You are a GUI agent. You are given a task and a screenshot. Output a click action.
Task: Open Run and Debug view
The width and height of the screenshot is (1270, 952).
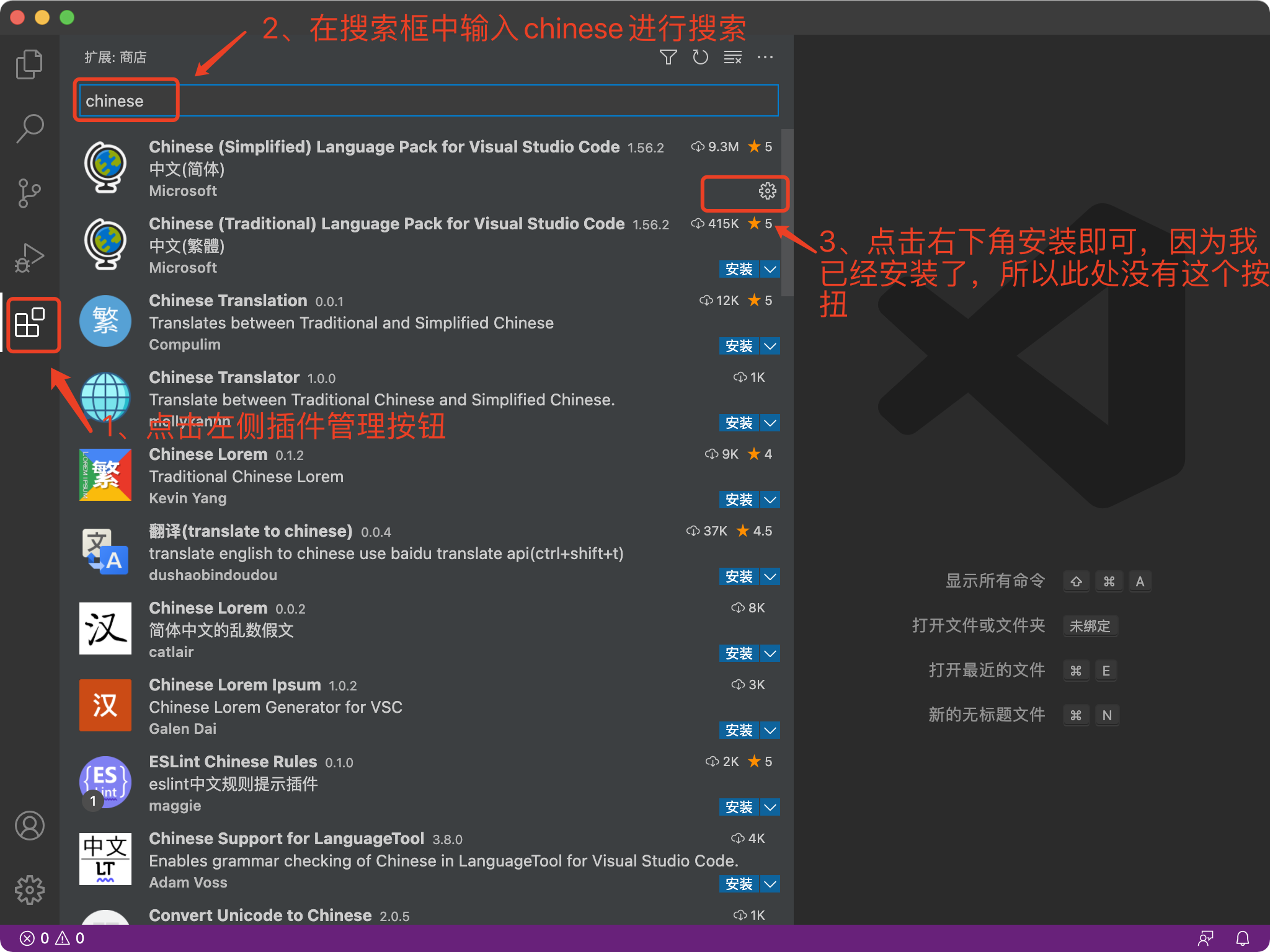click(x=29, y=257)
